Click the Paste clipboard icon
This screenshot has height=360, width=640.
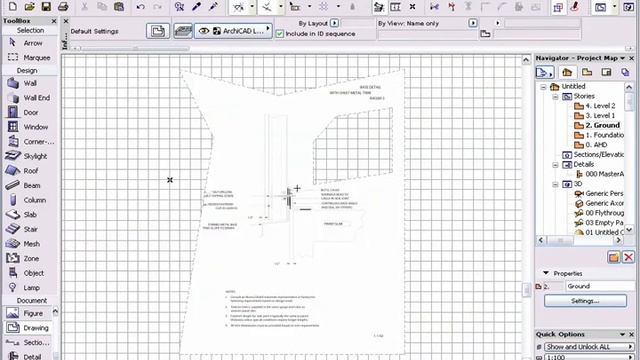tap(119, 7)
